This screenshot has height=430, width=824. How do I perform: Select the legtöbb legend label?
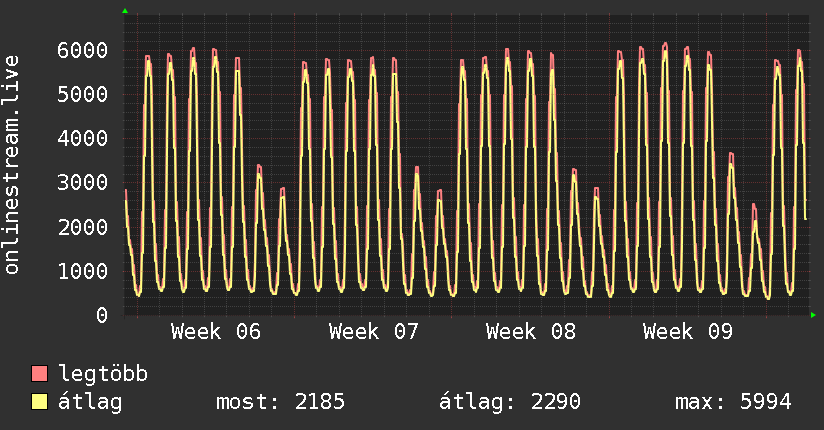[103, 375]
